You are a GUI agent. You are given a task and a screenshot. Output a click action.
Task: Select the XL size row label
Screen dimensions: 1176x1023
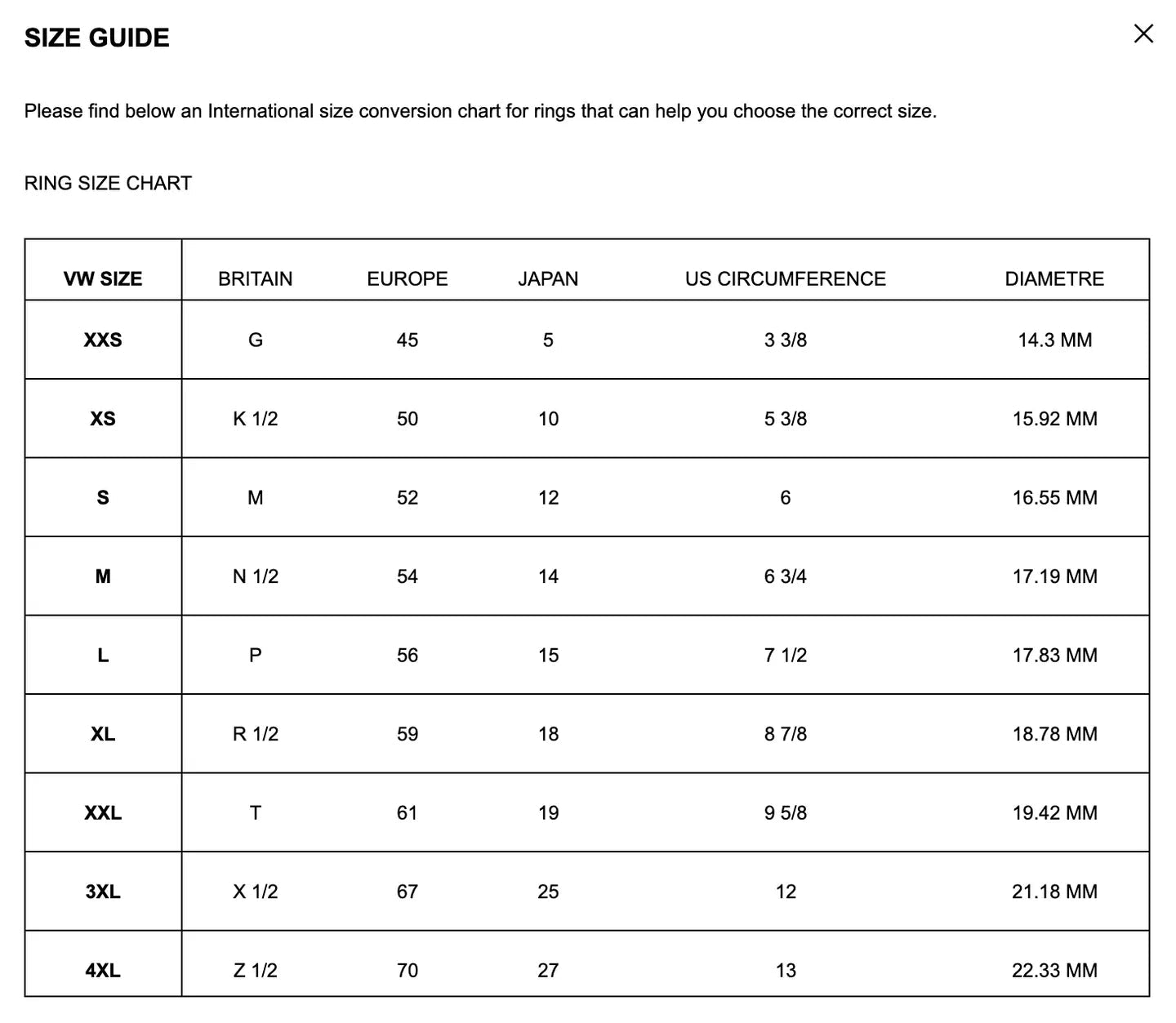pos(103,734)
